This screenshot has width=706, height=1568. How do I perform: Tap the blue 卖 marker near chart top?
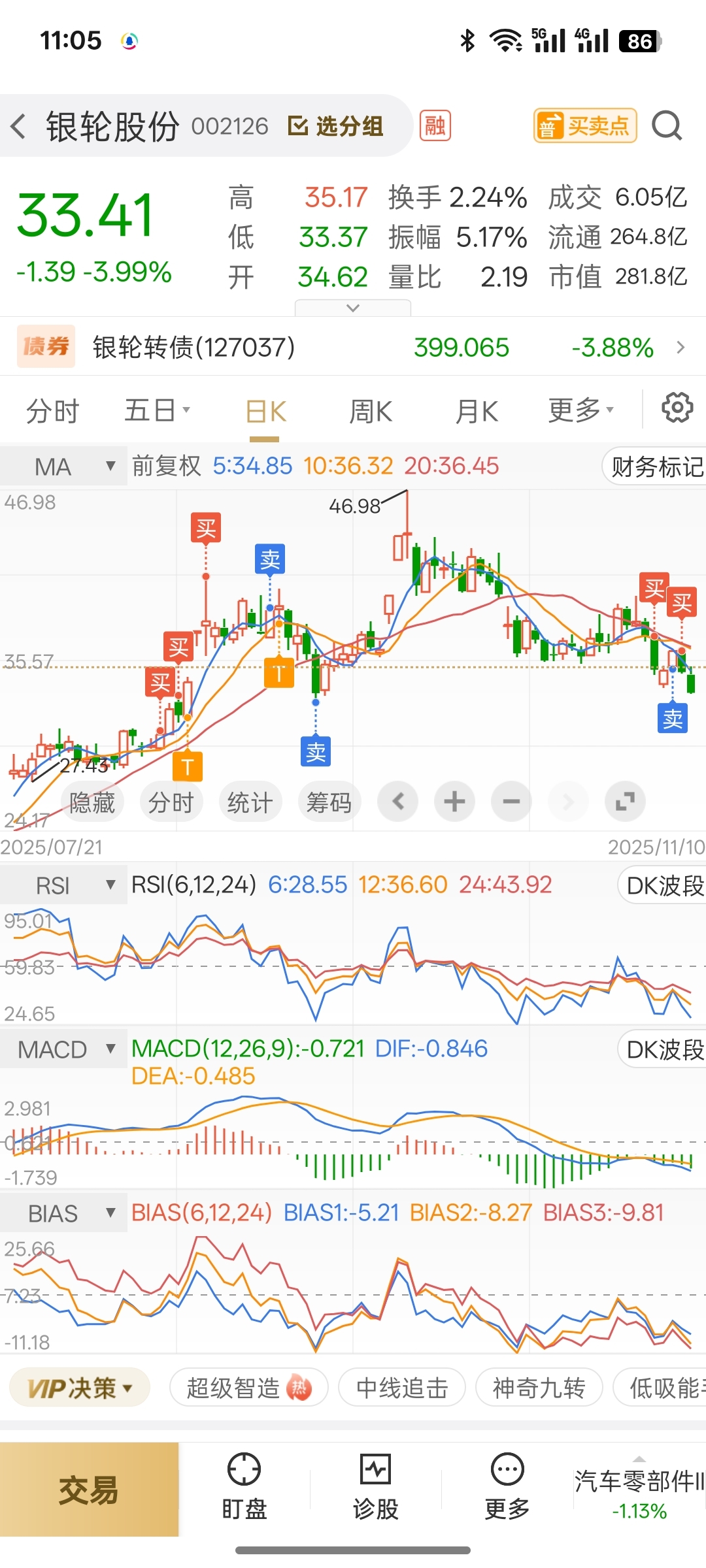(270, 559)
